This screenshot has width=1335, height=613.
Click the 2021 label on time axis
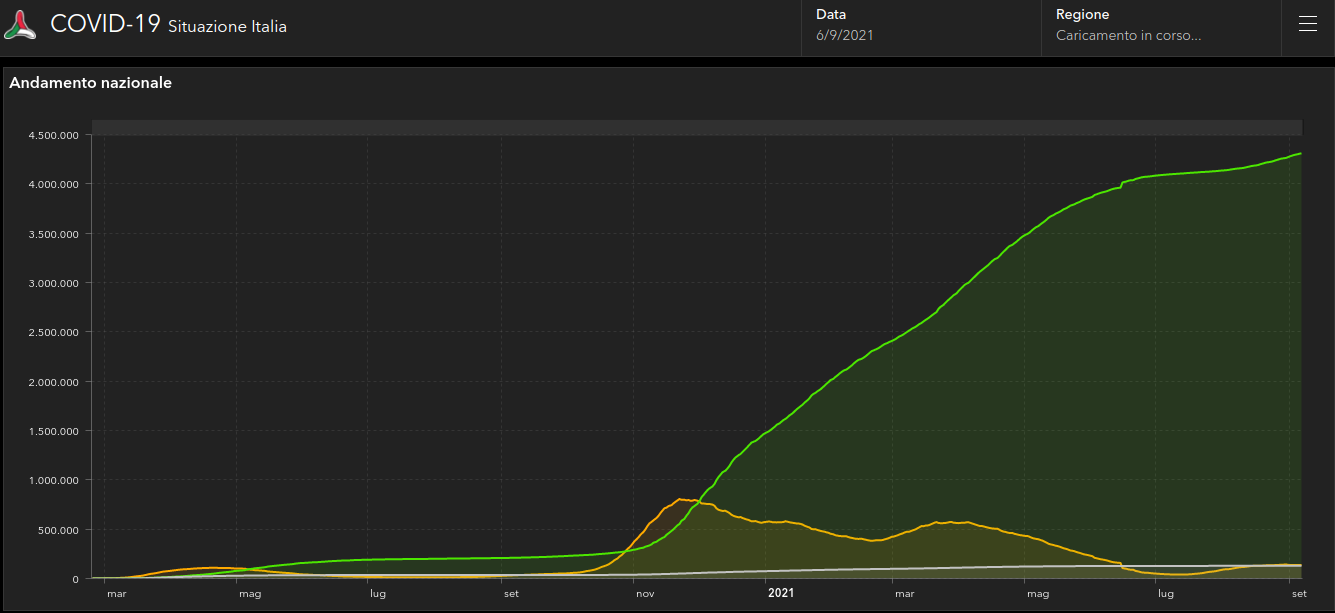(x=781, y=594)
